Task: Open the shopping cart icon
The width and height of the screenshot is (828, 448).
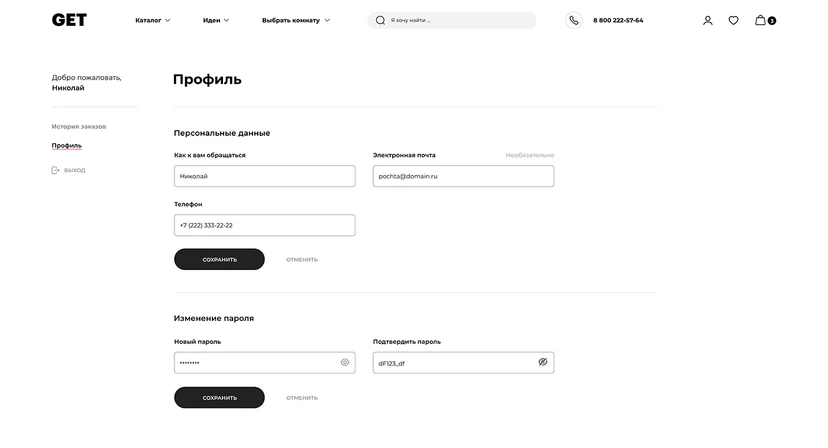Action: point(762,20)
